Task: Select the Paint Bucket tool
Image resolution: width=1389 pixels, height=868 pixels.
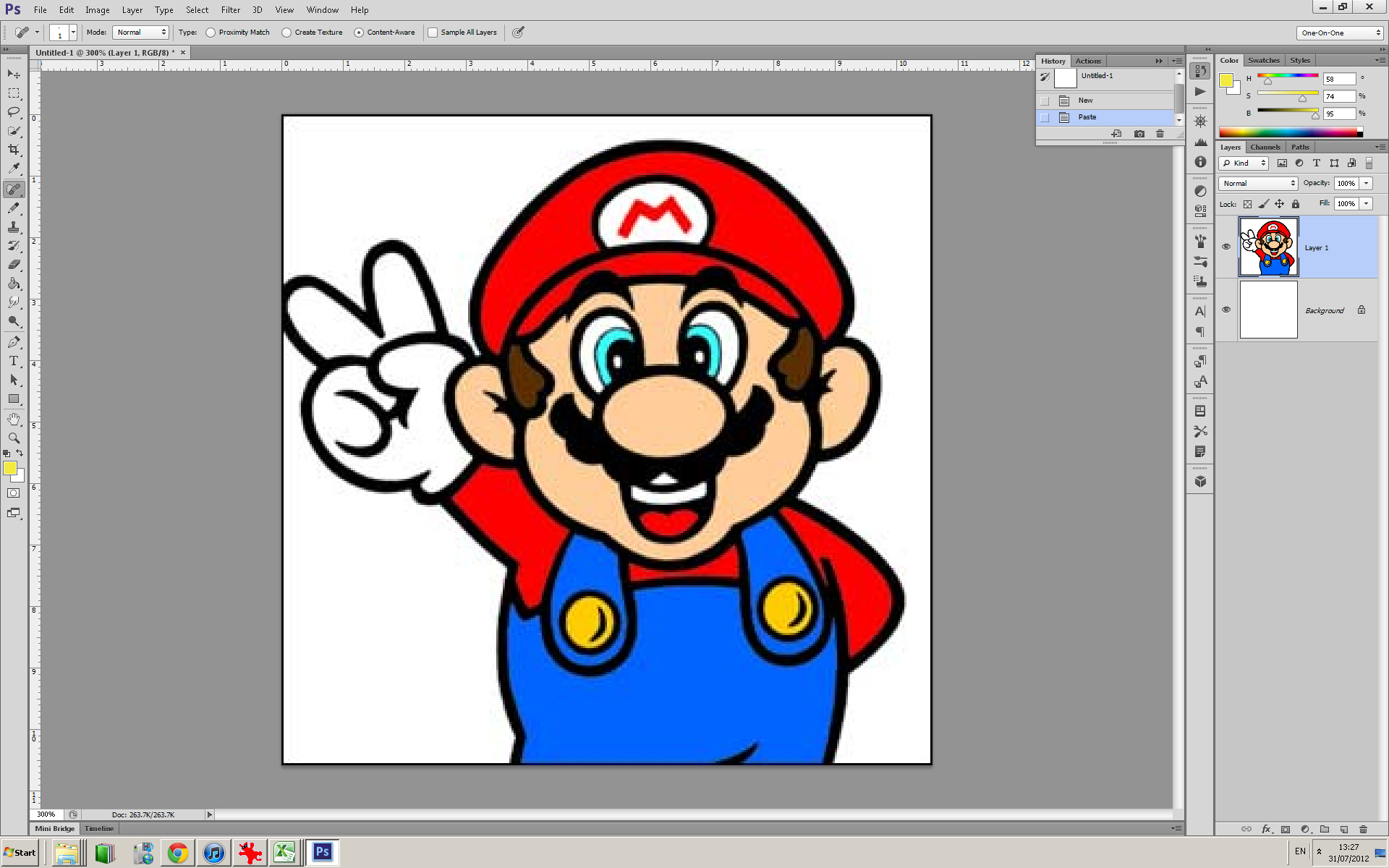Action: pyautogui.click(x=14, y=284)
